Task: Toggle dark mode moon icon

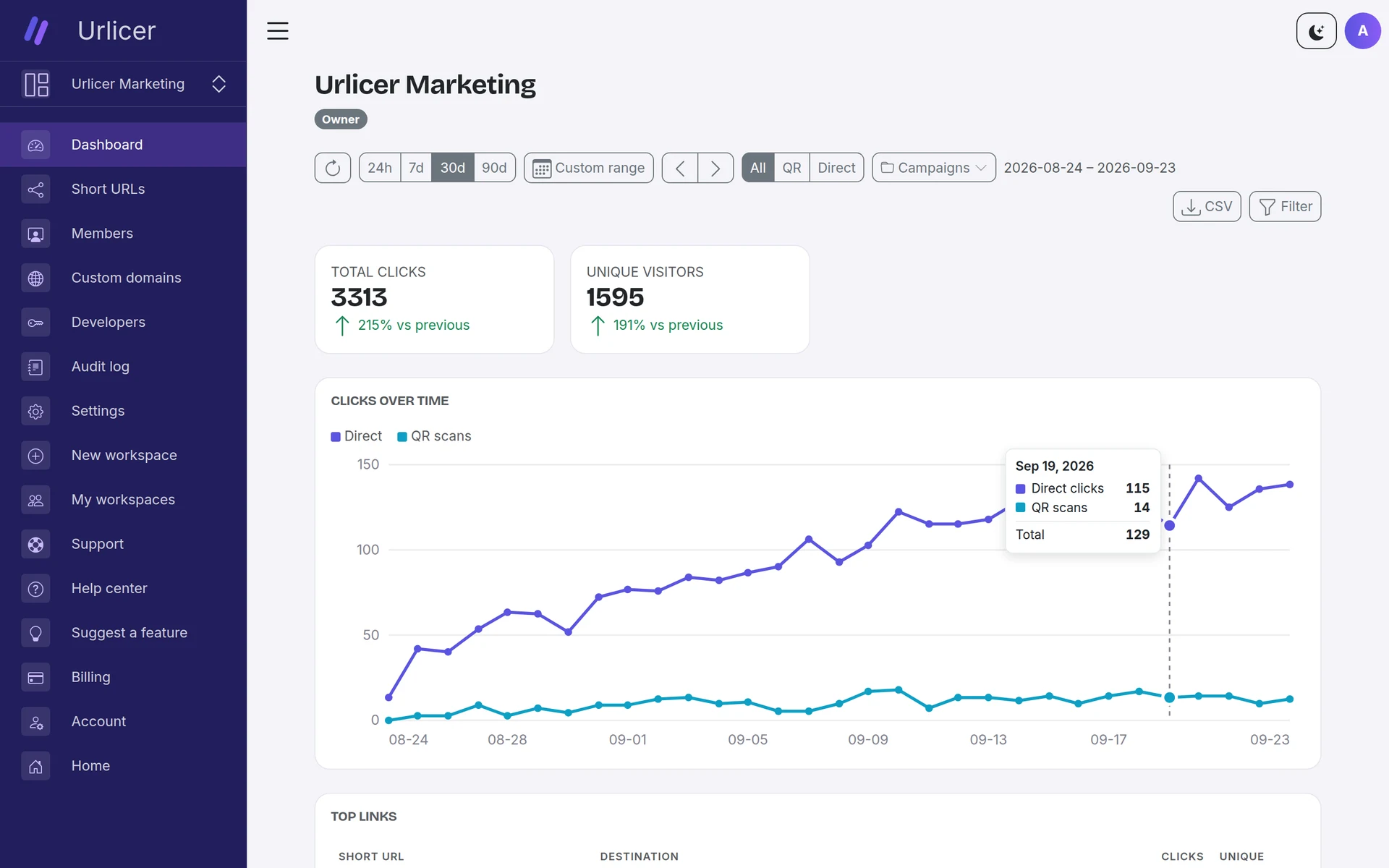Action: [1316, 31]
